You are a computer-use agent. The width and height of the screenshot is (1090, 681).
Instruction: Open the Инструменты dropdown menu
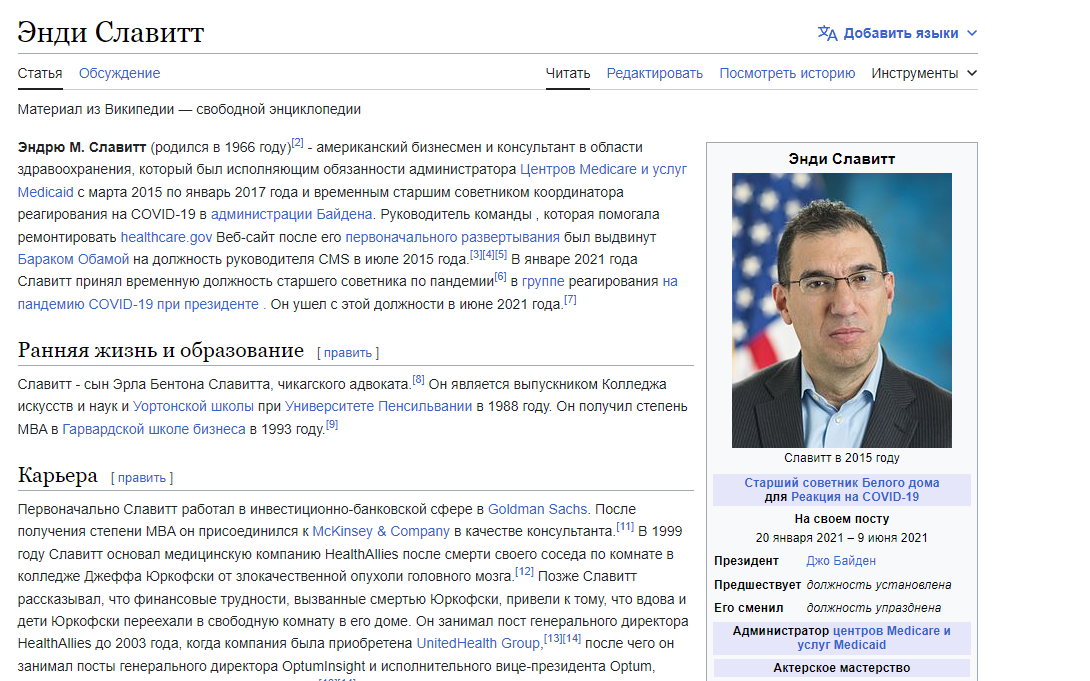(924, 73)
